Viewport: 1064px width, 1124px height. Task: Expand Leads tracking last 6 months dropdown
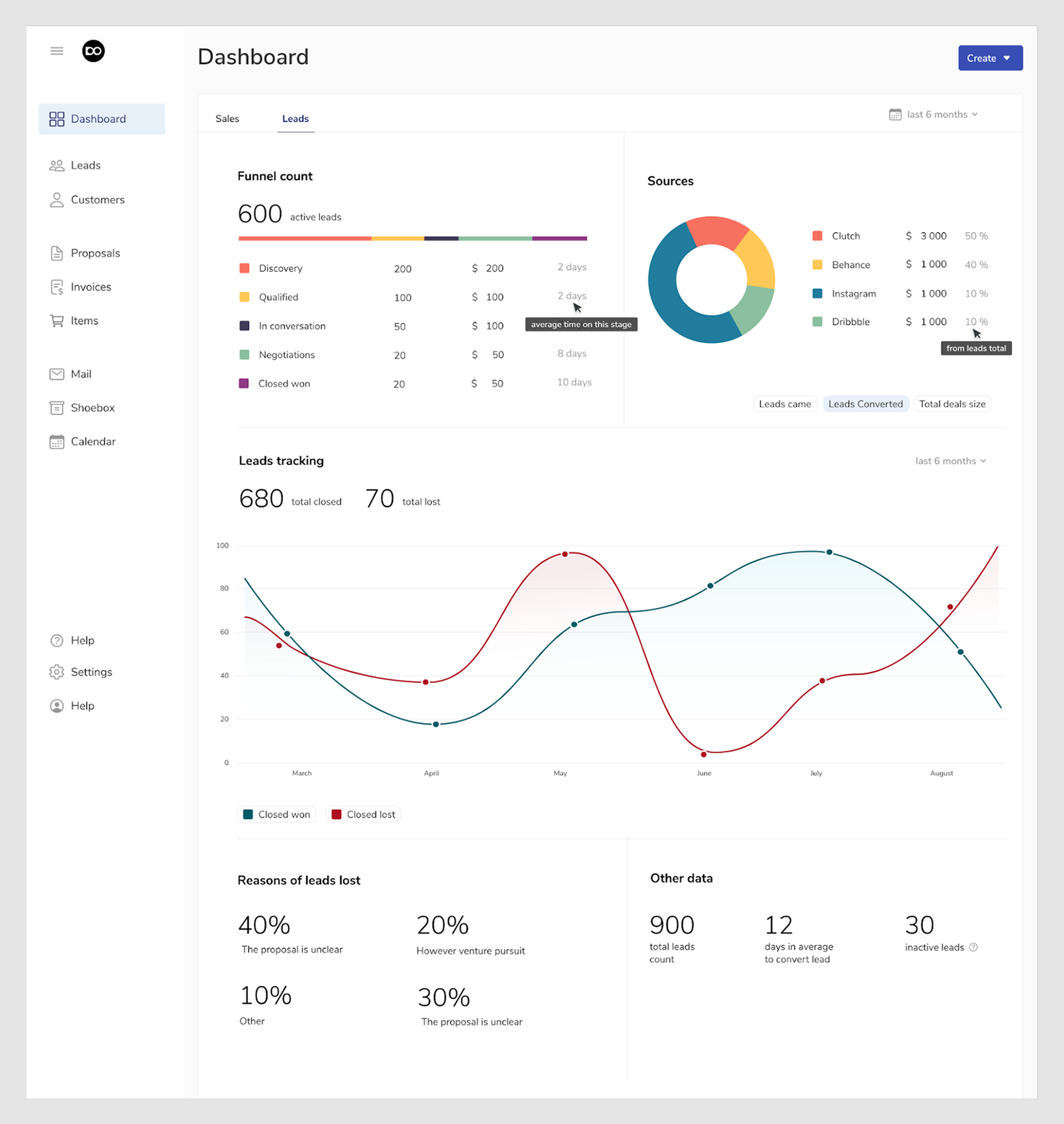[950, 461]
